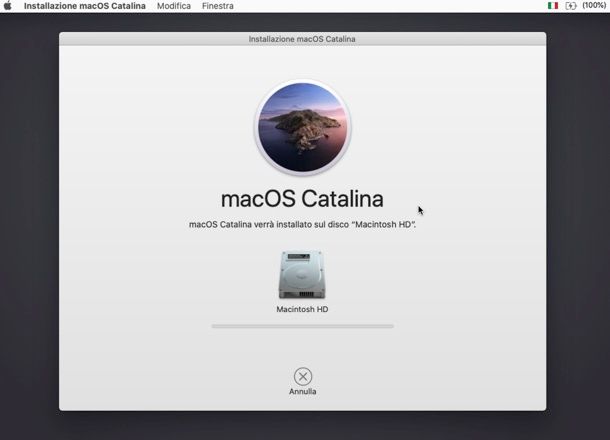Click the installation progress bar
The height and width of the screenshot is (440, 610).
click(x=303, y=326)
